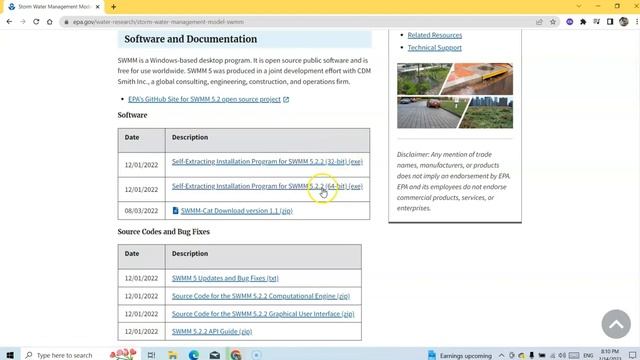
Task: Open a new browser tab
Action: click(x=113, y=7)
